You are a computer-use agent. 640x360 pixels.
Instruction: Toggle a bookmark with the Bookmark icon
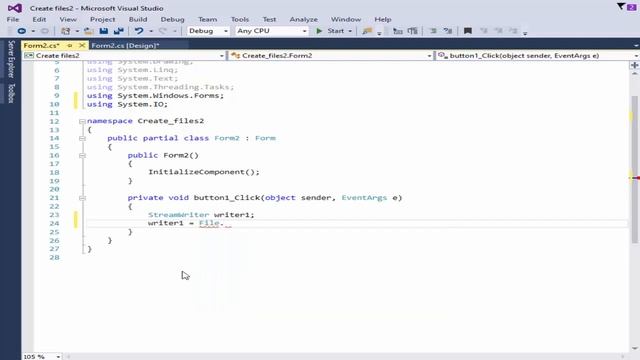click(468, 31)
